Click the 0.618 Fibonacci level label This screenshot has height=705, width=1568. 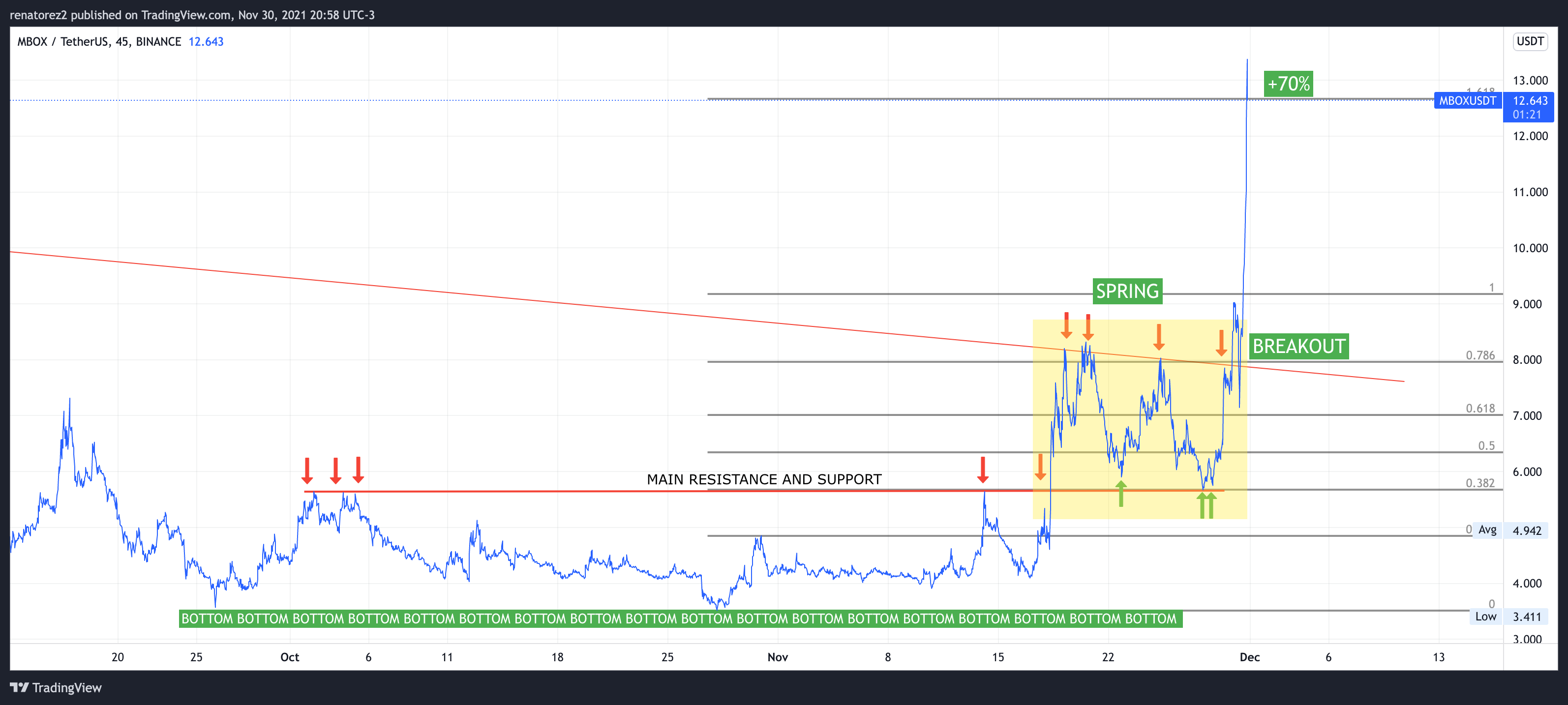point(1480,408)
